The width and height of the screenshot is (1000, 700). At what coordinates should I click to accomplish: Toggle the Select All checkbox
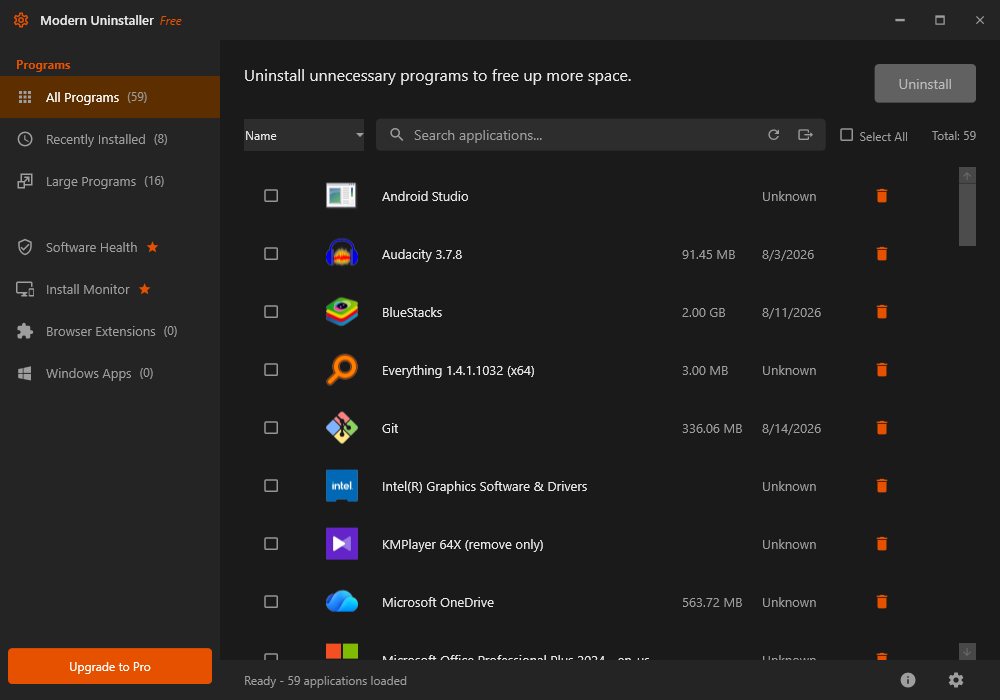tap(846, 135)
